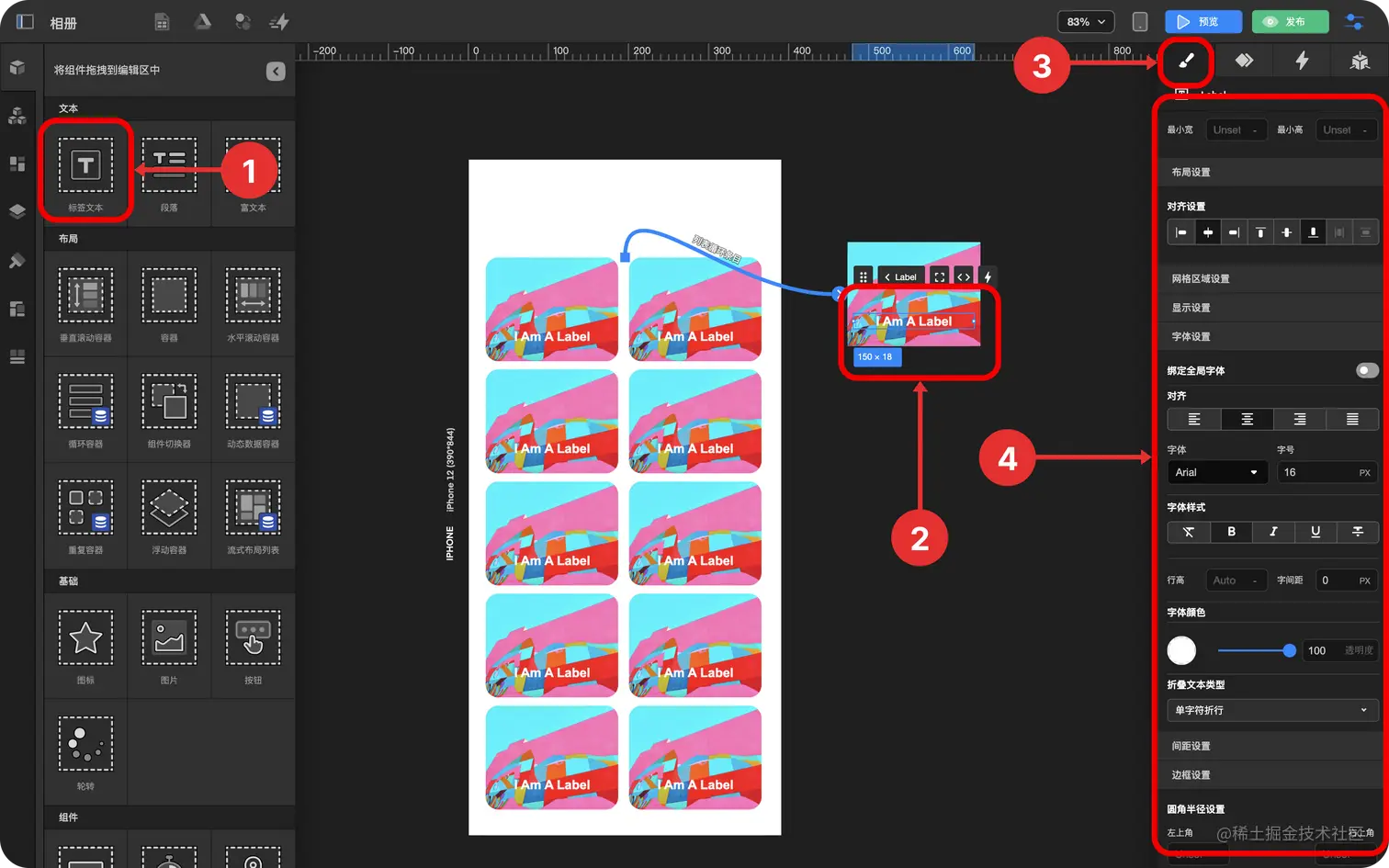Image resolution: width=1389 pixels, height=868 pixels.
Task: Toggle the sidebar panel icon near 相册
Action: [x=25, y=21]
